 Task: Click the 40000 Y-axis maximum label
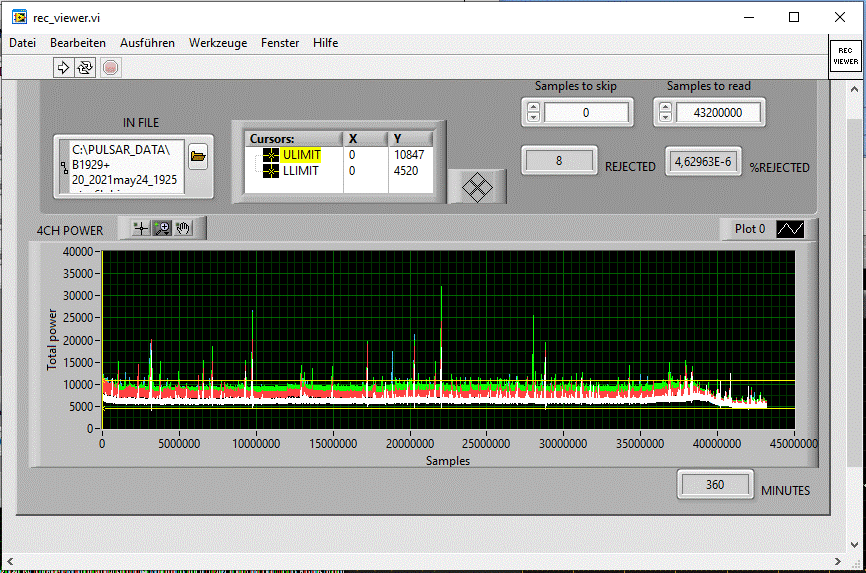click(78, 252)
